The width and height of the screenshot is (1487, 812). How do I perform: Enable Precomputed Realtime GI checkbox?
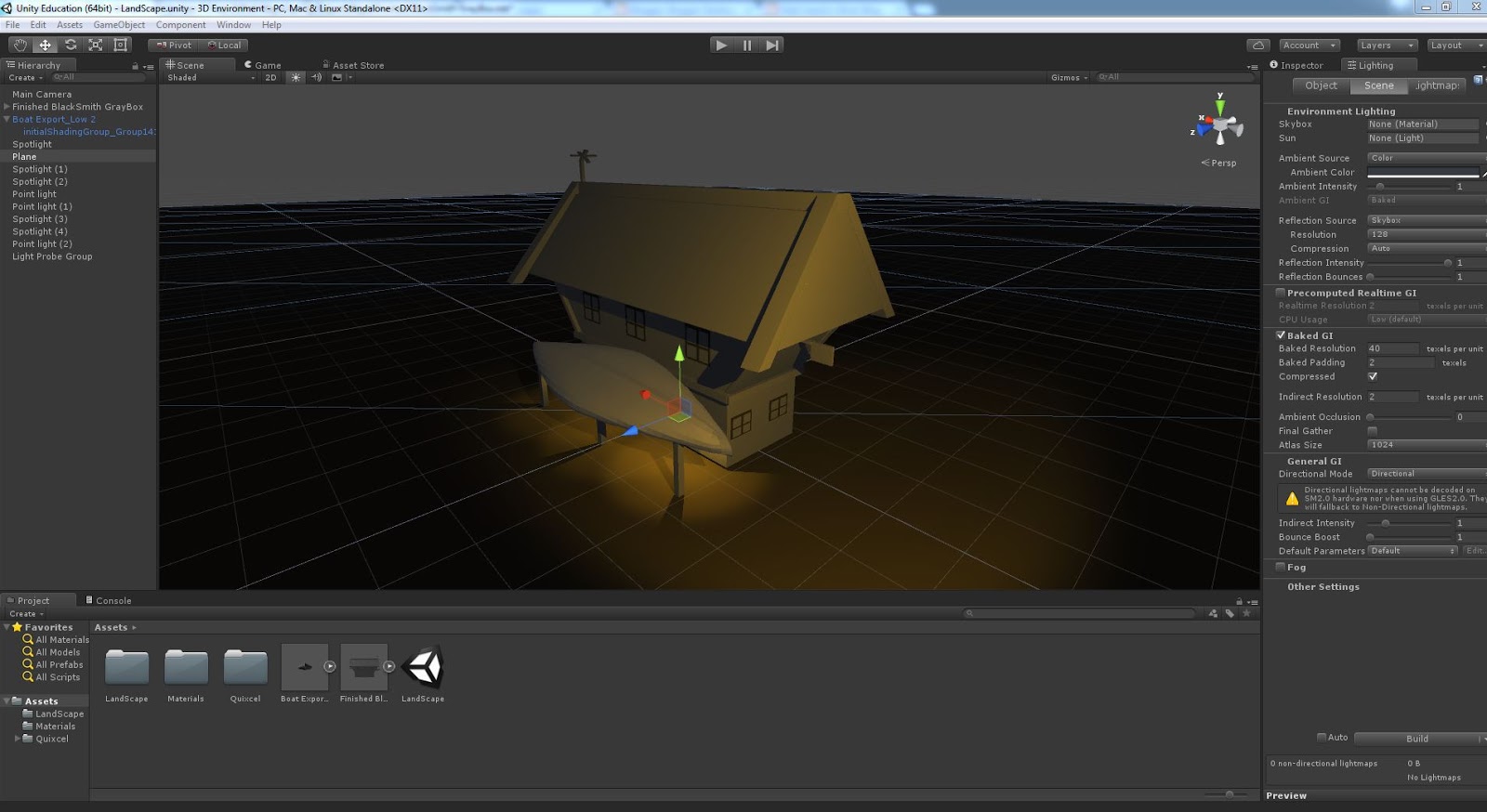tap(1281, 292)
